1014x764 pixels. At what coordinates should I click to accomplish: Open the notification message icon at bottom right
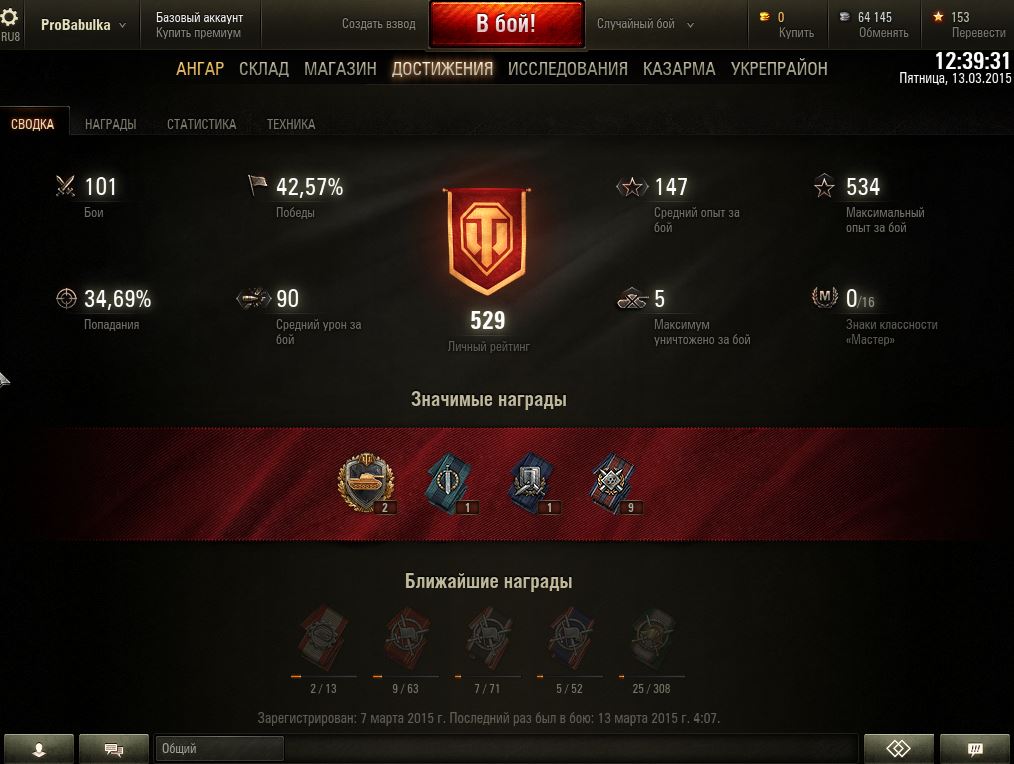[x=975, y=749]
